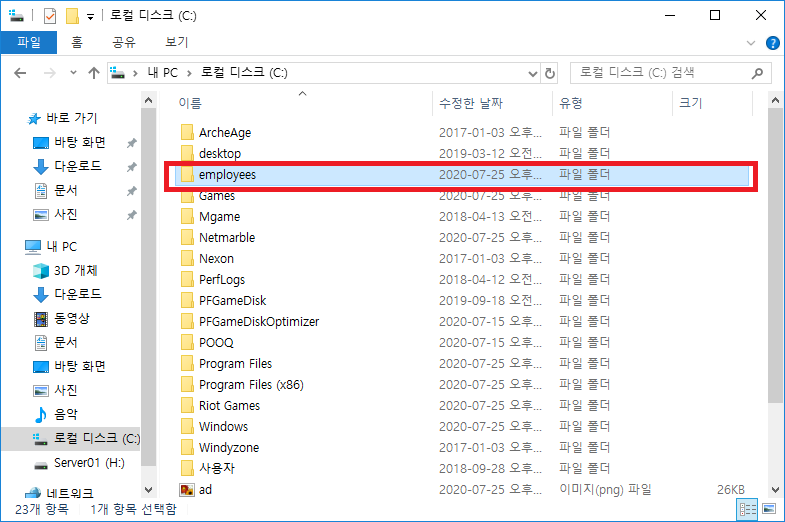This screenshot has width=785, height=522.
Task: Click the ad png image file icon
Action: click(x=187, y=489)
